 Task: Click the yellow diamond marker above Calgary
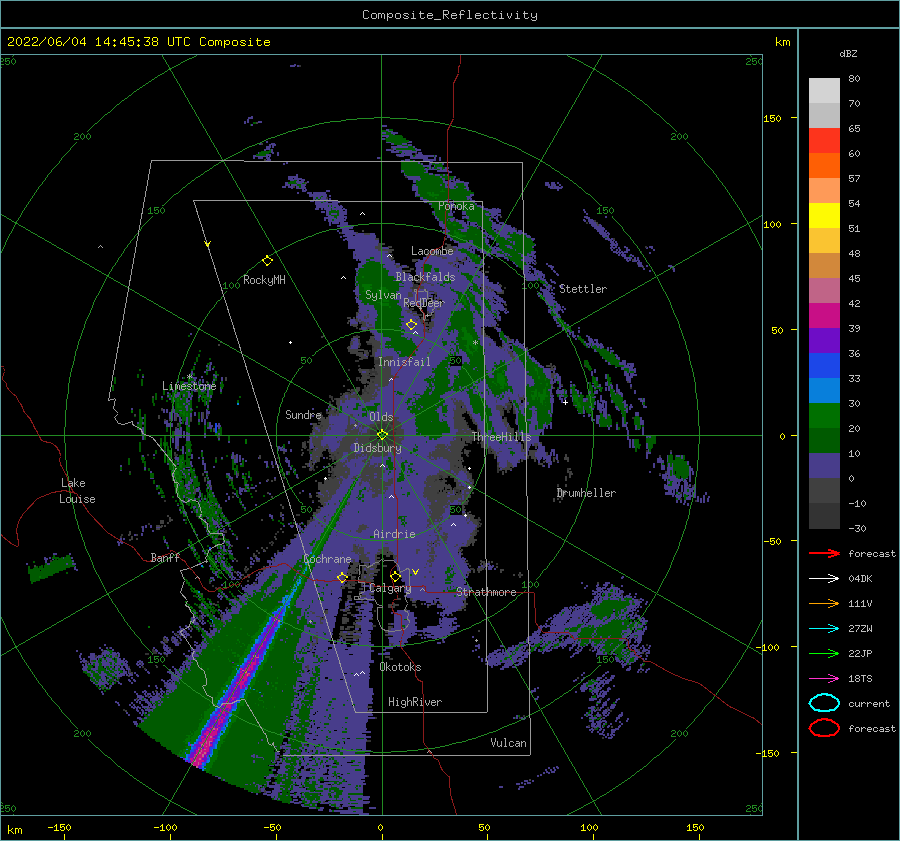[x=395, y=576]
